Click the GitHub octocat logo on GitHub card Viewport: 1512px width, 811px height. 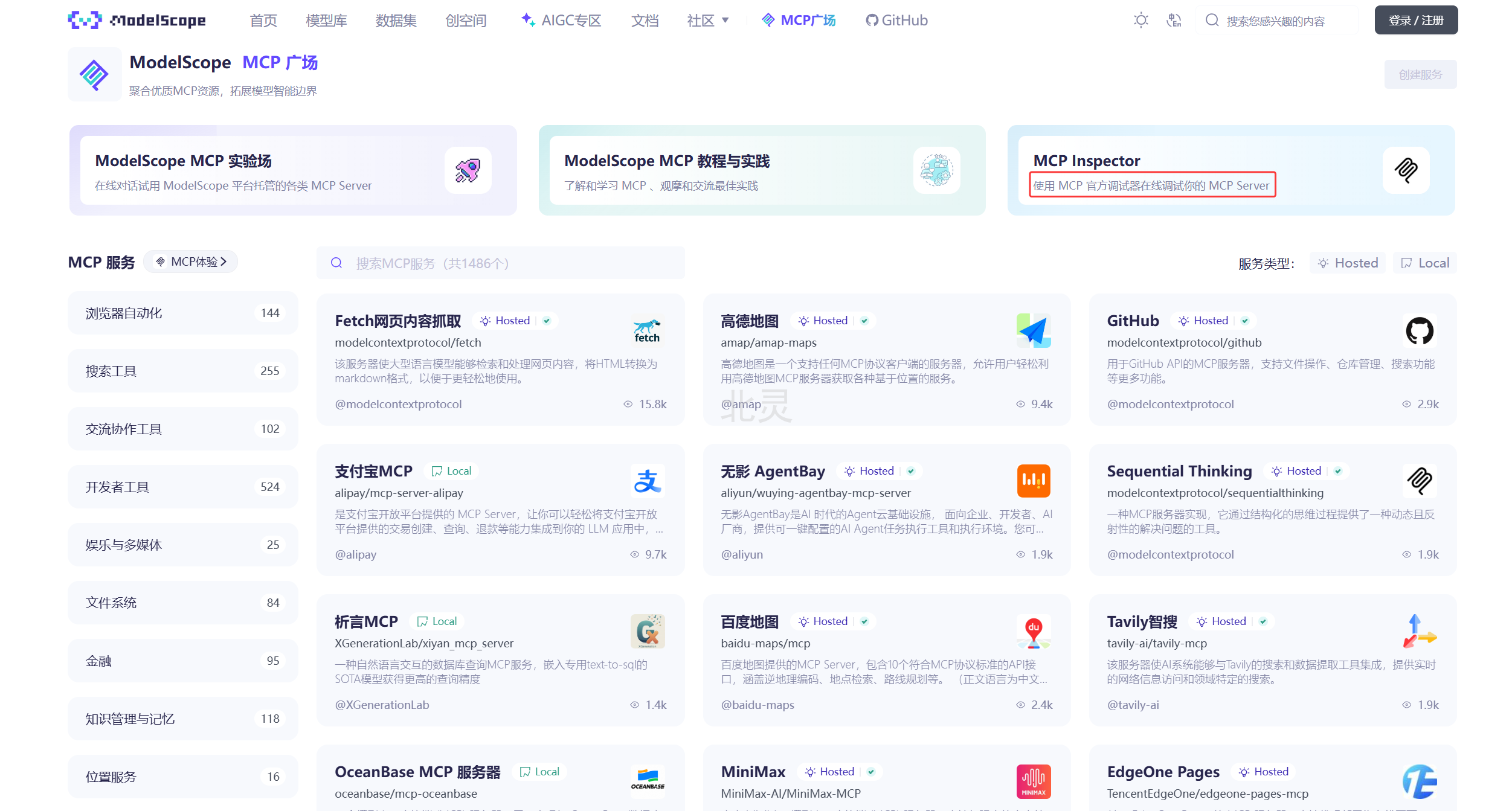pos(1419,331)
